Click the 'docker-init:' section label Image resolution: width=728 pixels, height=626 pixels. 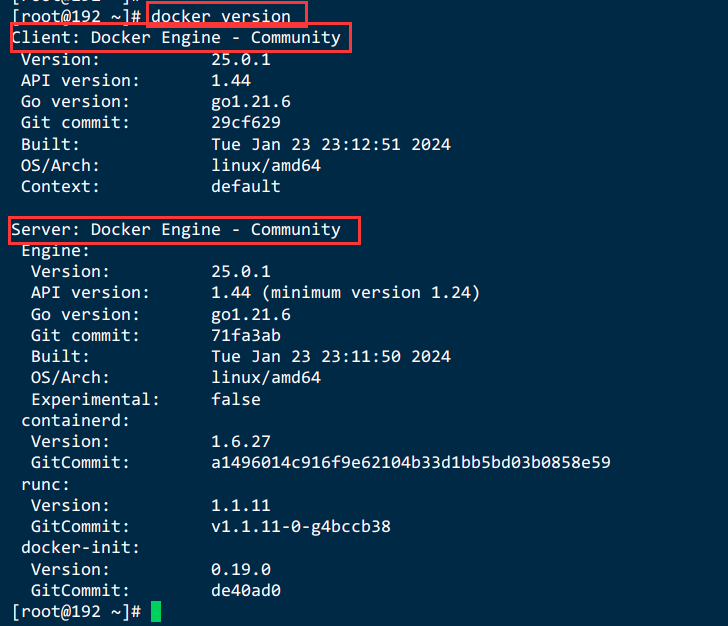point(80,548)
